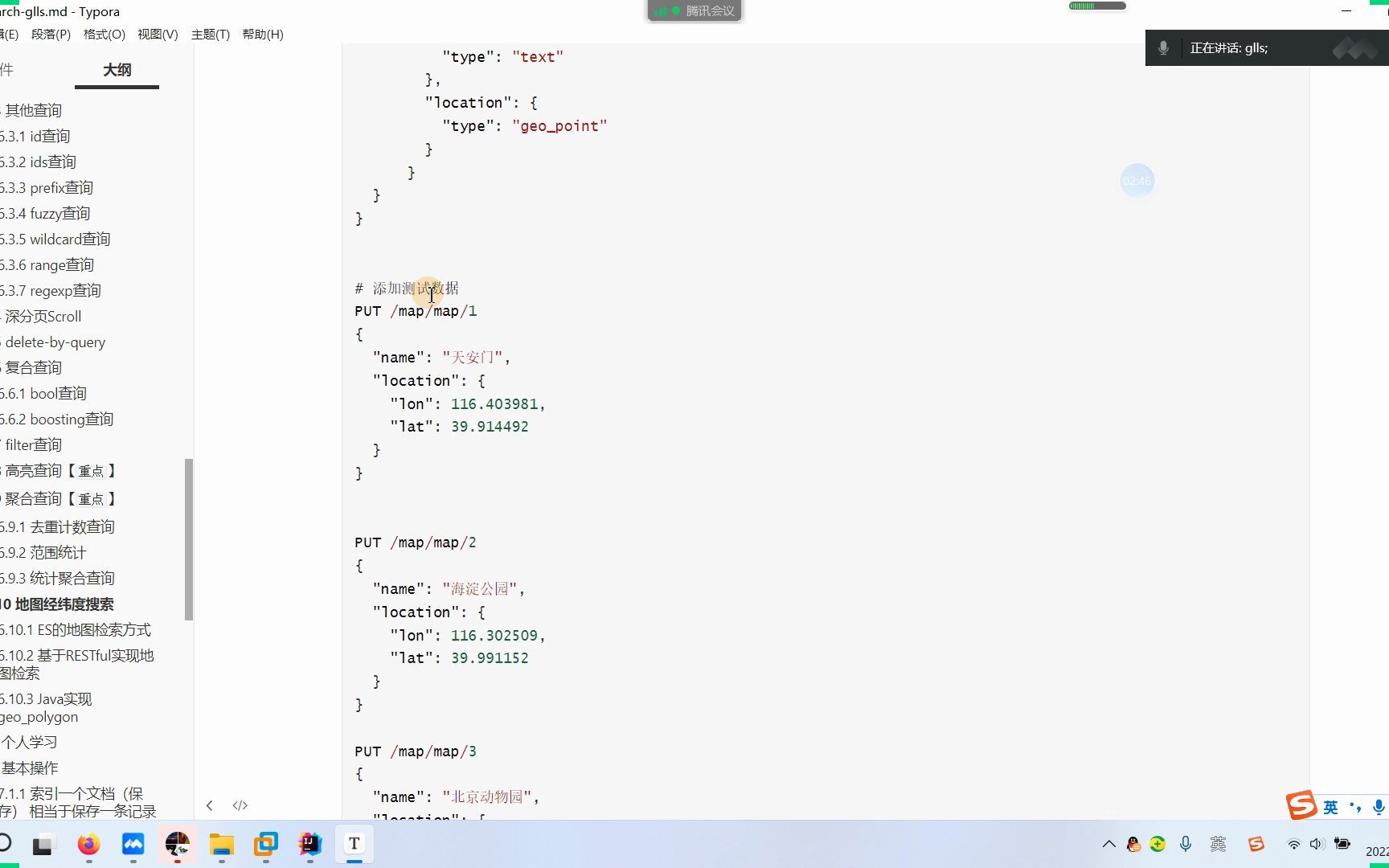The height and width of the screenshot is (868, 1389).
Task: Jump to filter查询 outline entry
Action: [34, 445]
